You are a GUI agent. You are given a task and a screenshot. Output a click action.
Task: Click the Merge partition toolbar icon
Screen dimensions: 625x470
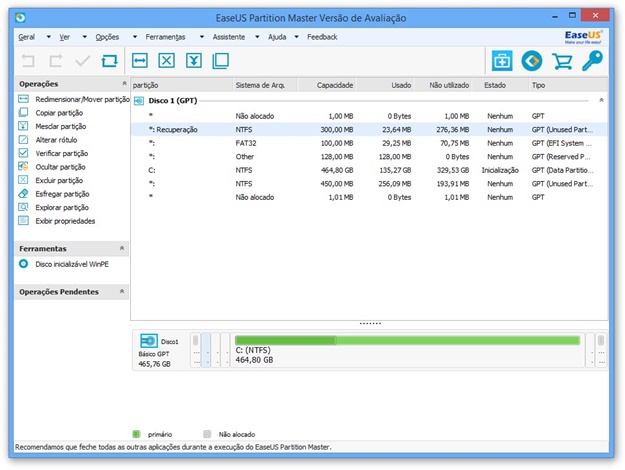[x=194, y=61]
